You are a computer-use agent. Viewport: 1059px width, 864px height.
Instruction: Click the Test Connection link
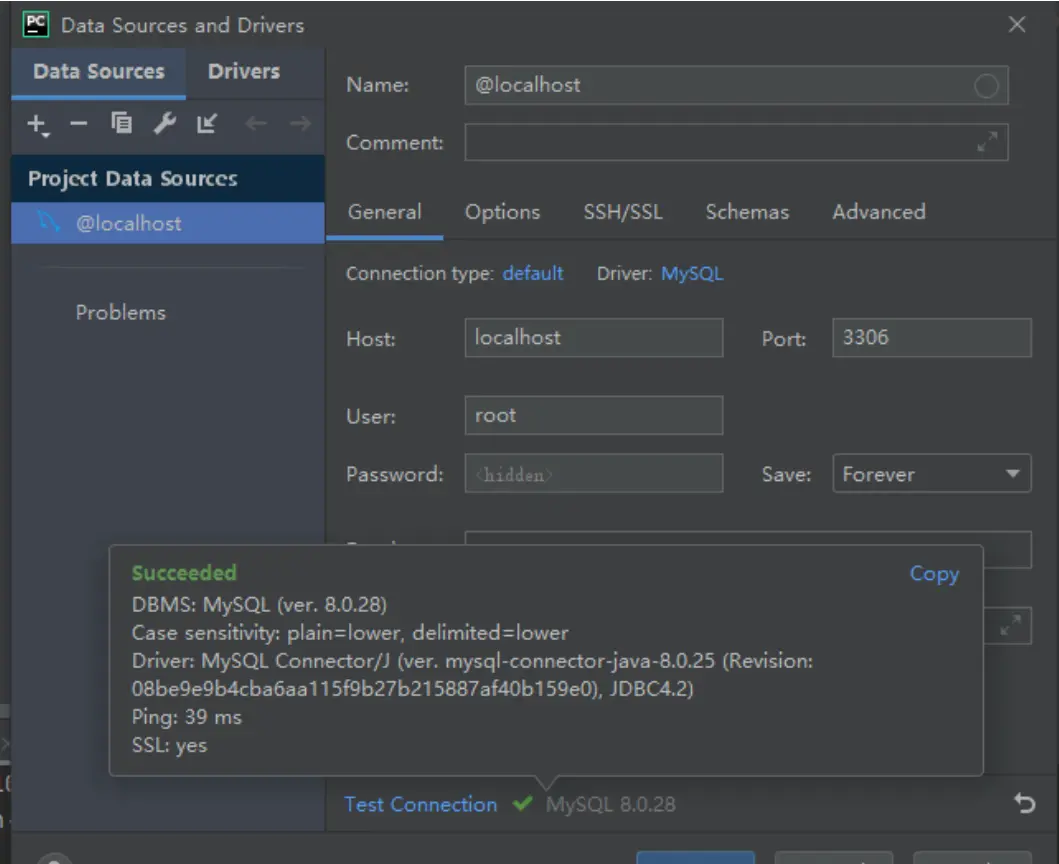(421, 805)
